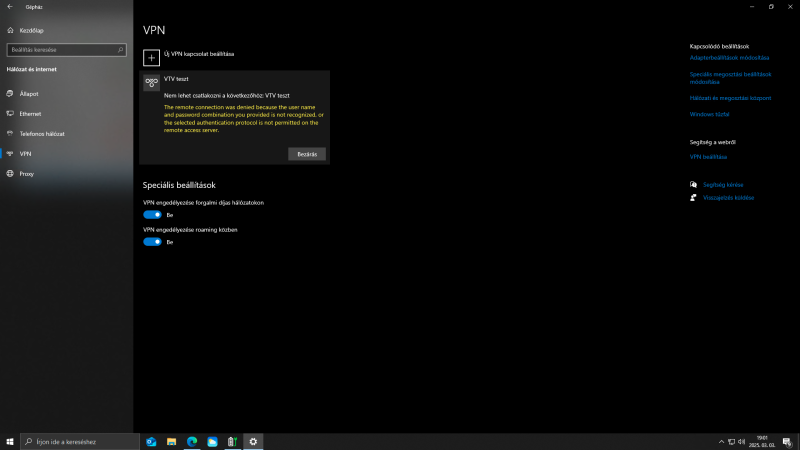Image resolution: width=800 pixels, height=450 pixels.
Task: Open File Explorer from the taskbar
Action: pos(171,442)
